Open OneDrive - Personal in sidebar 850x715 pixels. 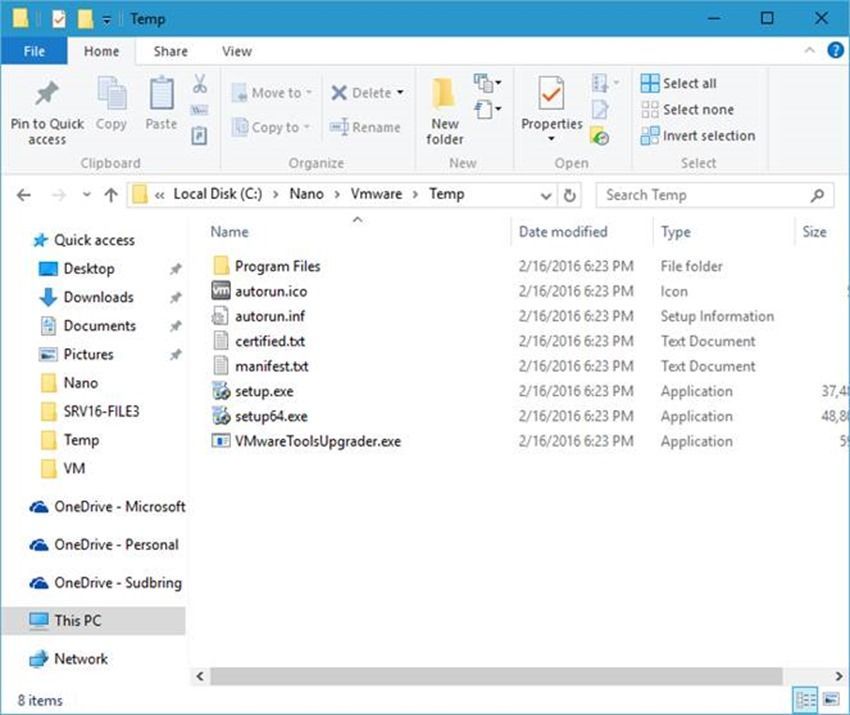pyautogui.click(x=116, y=544)
